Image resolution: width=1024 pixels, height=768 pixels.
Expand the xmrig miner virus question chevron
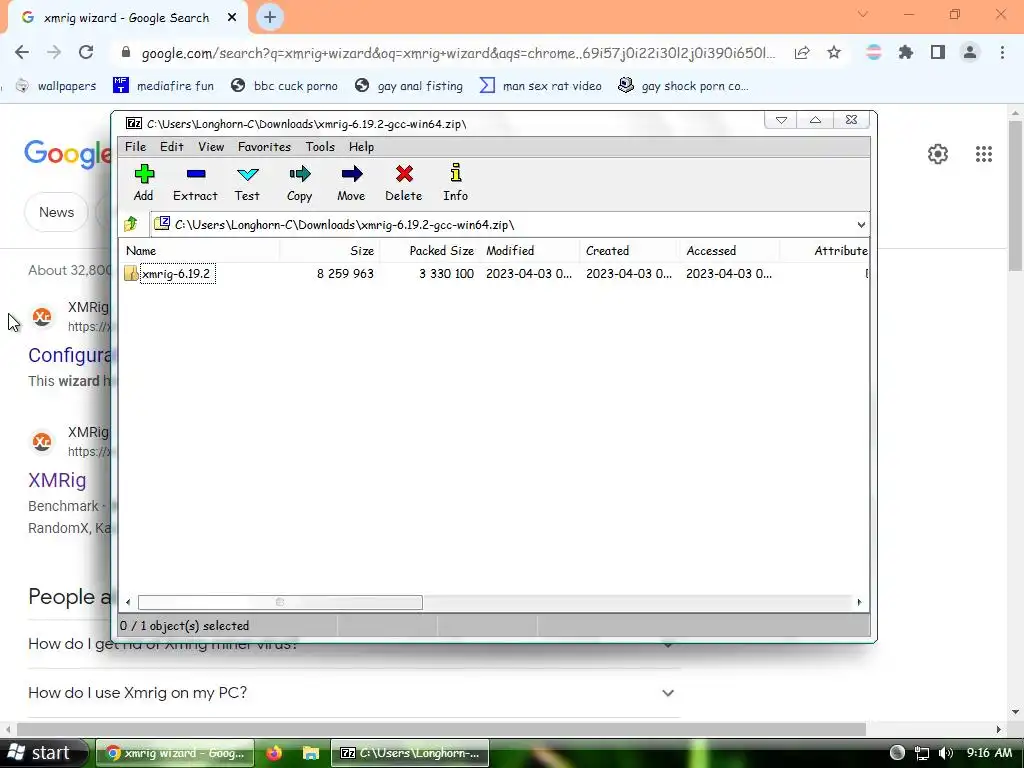point(667,646)
